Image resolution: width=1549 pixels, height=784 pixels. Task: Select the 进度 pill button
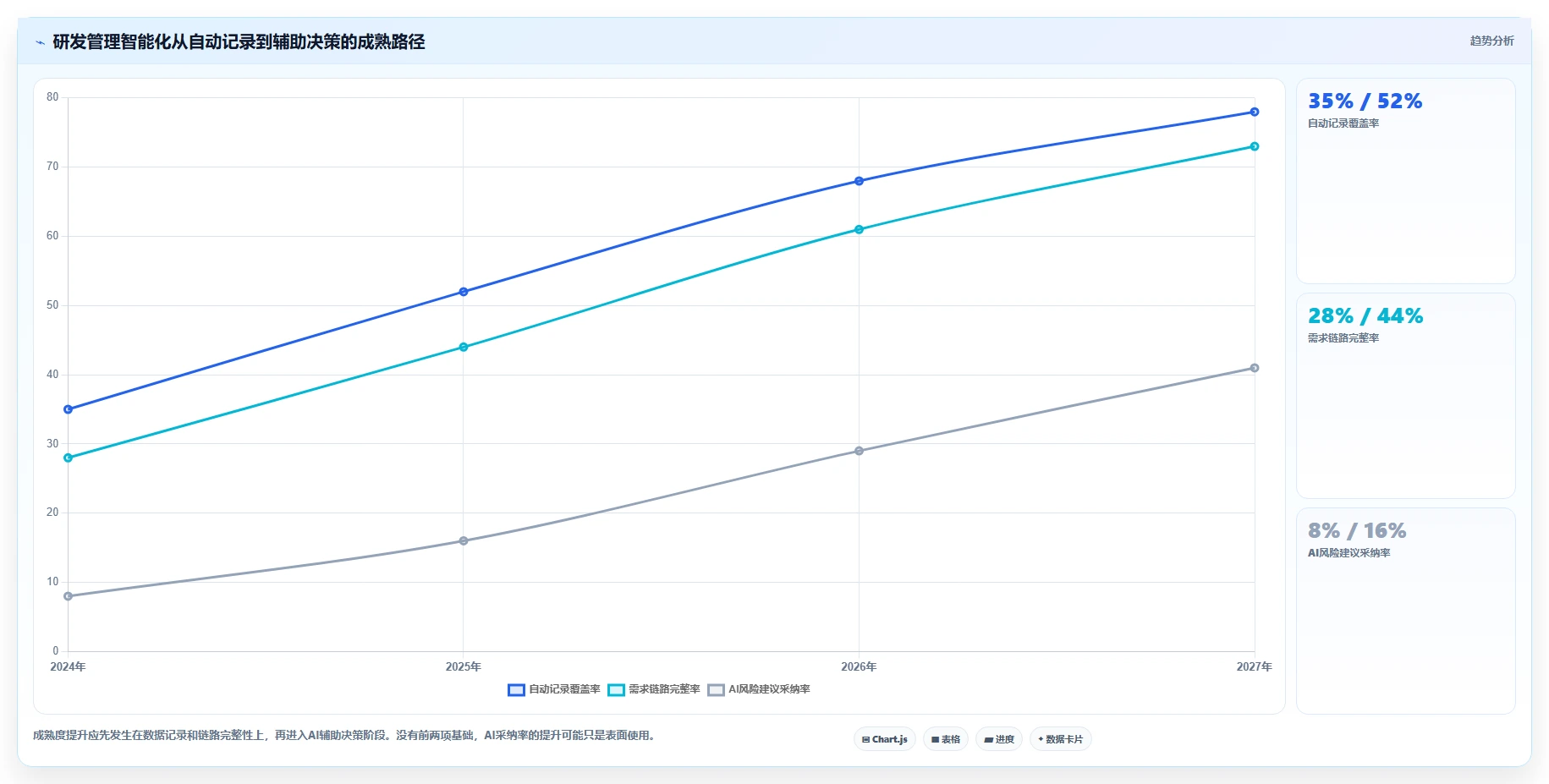tap(999, 739)
